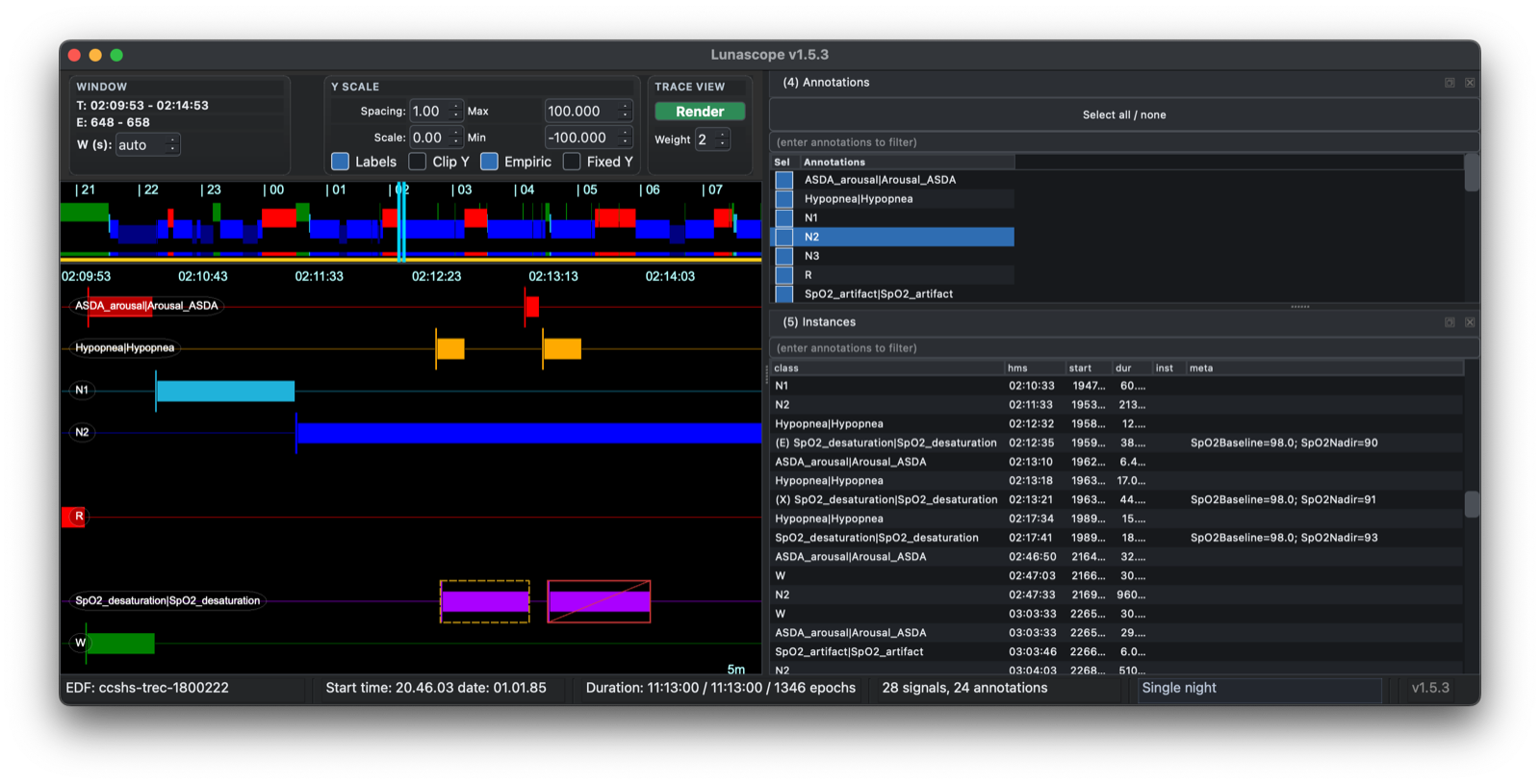This screenshot has height=784, width=1540.
Task: Check the Hypopnea annotation box
Action: point(784,199)
